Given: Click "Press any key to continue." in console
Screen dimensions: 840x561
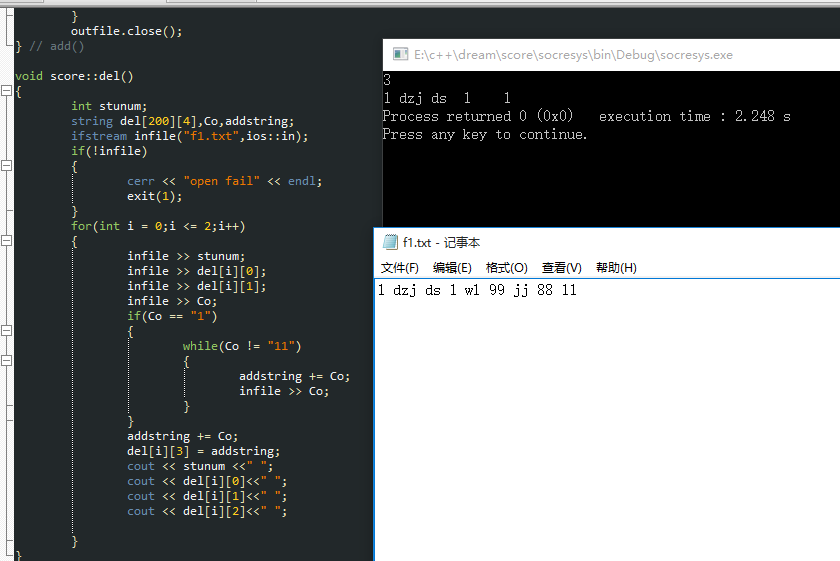Looking at the screenshot, I should pos(485,134).
